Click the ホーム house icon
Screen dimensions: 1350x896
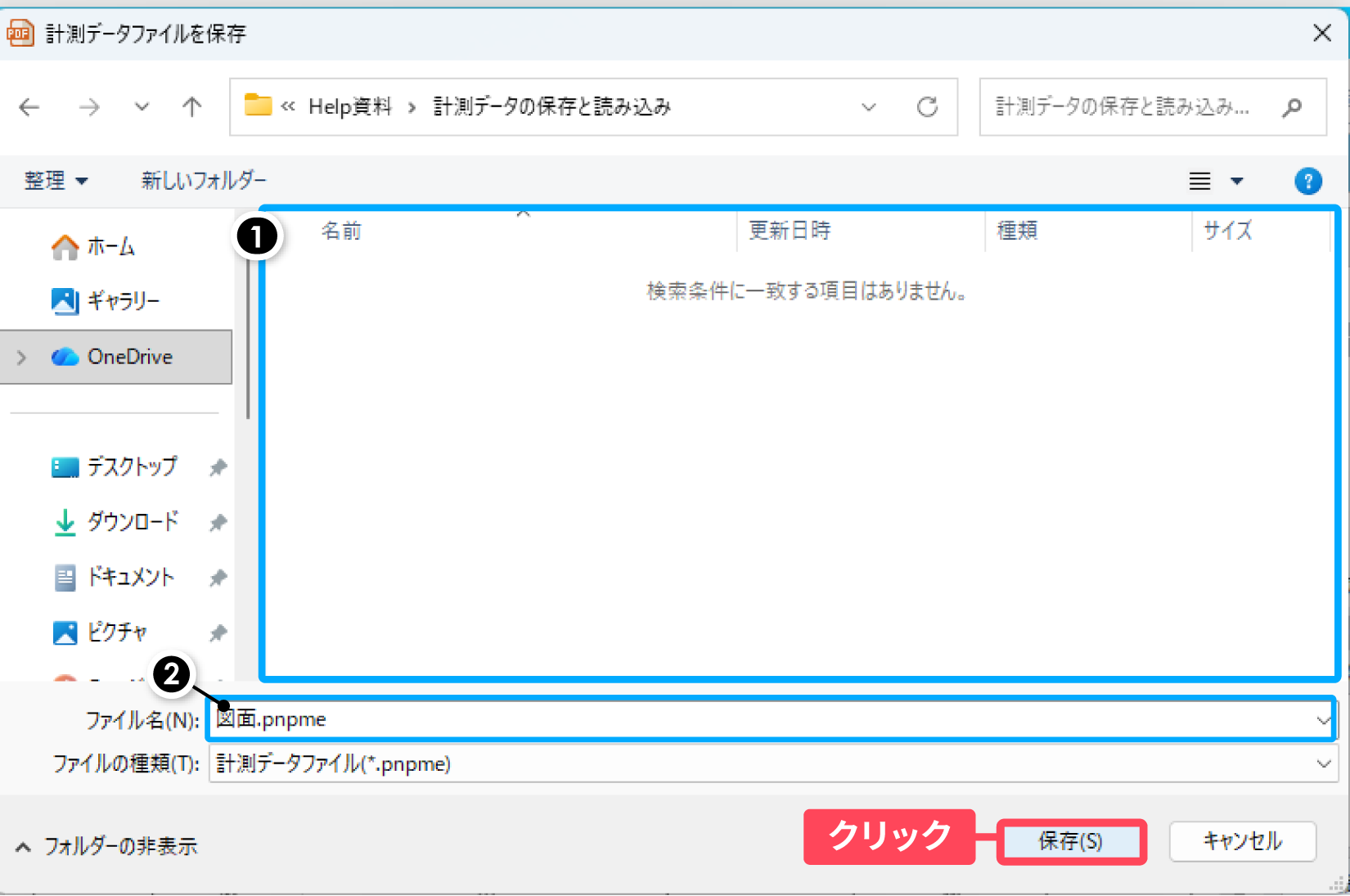(x=65, y=246)
